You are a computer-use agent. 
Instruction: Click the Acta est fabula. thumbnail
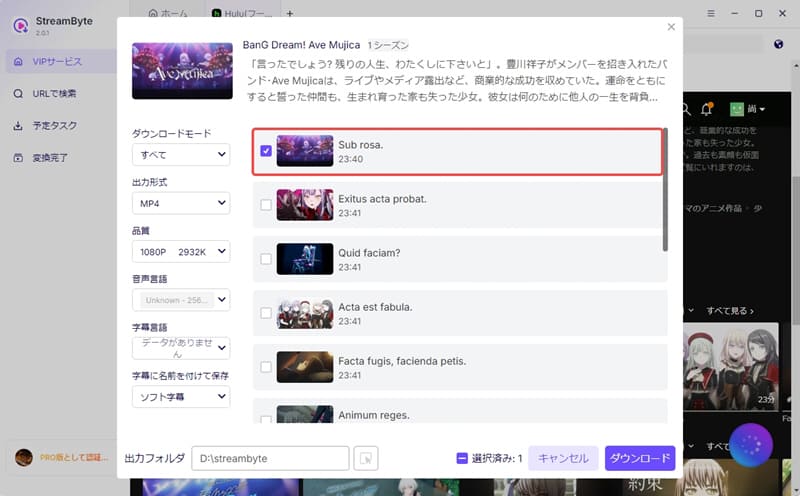(x=305, y=313)
